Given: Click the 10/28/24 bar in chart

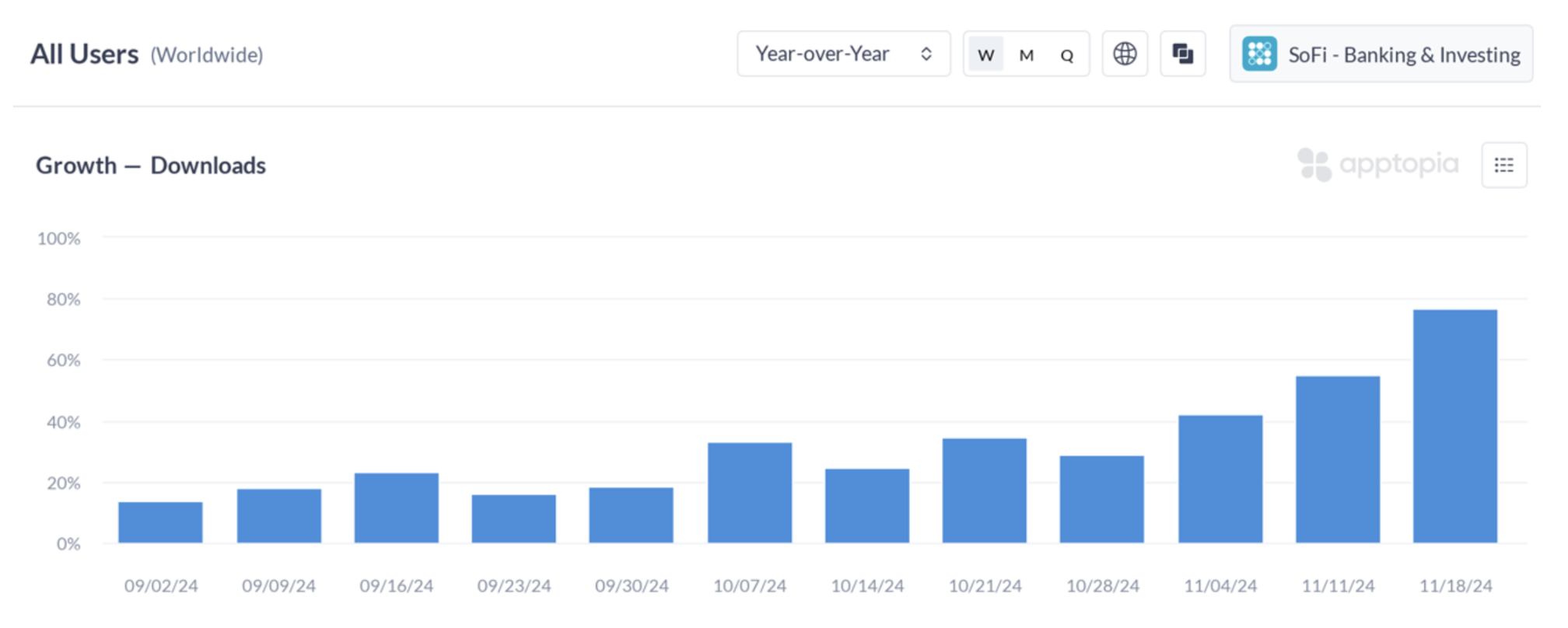Looking at the screenshot, I should click(1101, 499).
